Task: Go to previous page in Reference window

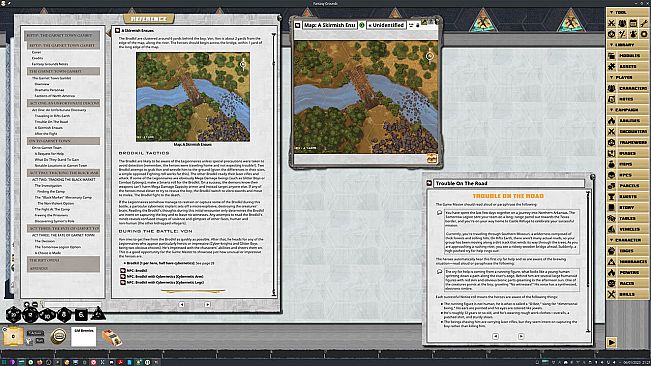Action: pos(181,305)
